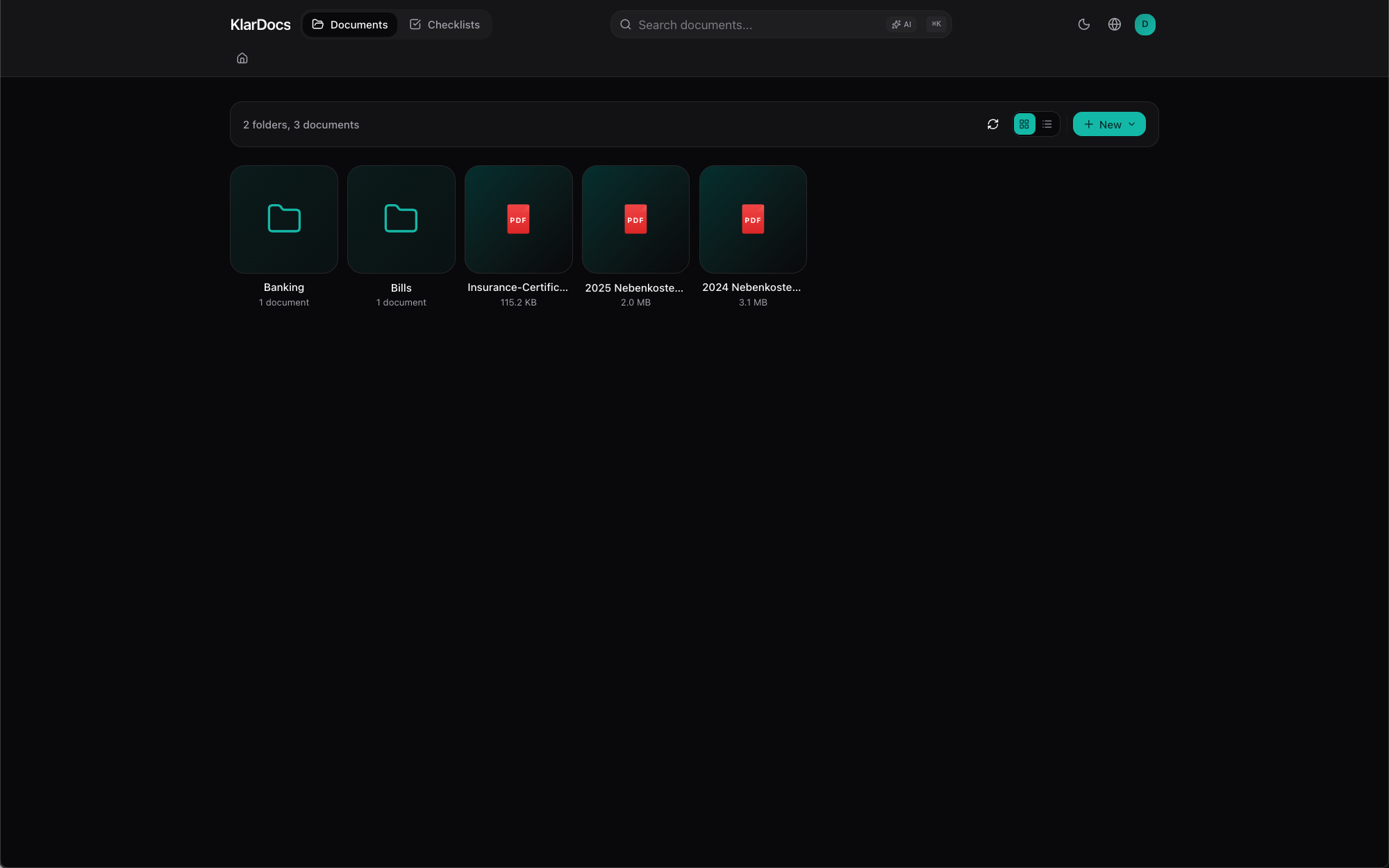This screenshot has width=1389, height=868.
Task: Open Insurance-Certificate PDF thumbnail
Action: click(518, 219)
